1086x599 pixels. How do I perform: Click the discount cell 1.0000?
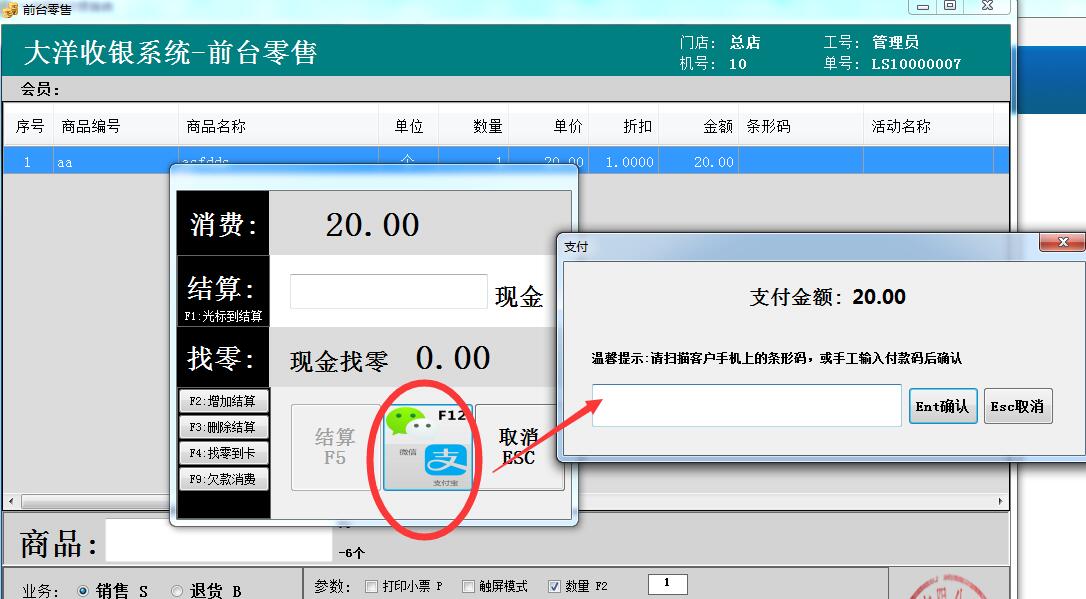(x=623, y=162)
